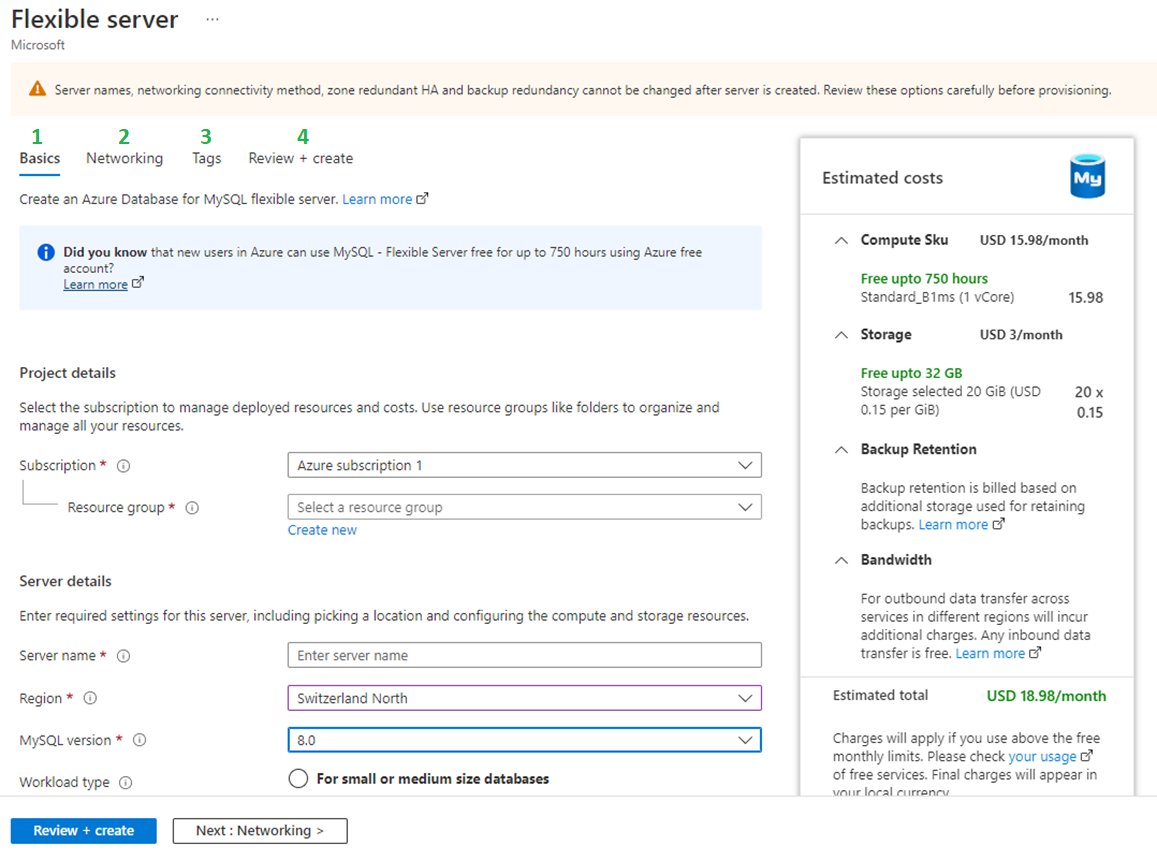This screenshot has width=1157, height=860.
Task: Switch to the Tags tab
Action: point(206,158)
